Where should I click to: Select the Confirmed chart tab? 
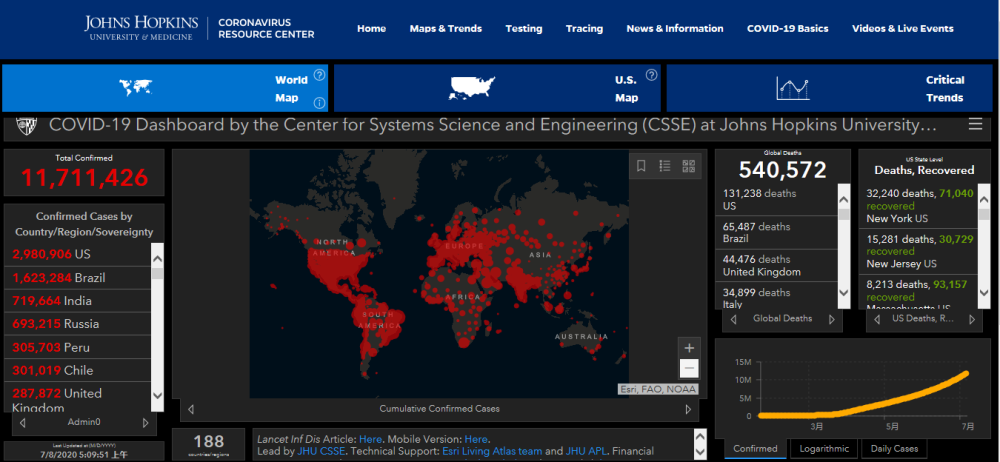[x=755, y=449]
